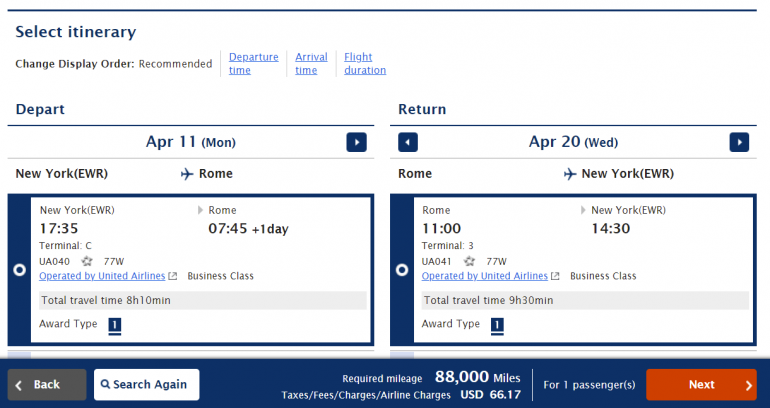Image resolution: width=770 pixels, height=408 pixels.
Task: Select the 17:35 New York departure flight
Action: (x=19, y=270)
